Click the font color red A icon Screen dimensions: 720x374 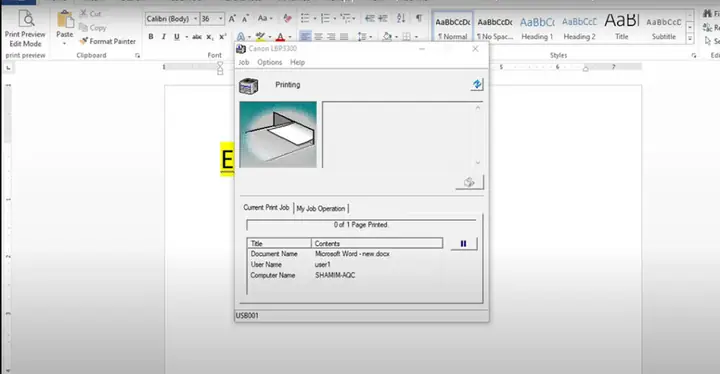[x=281, y=37]
